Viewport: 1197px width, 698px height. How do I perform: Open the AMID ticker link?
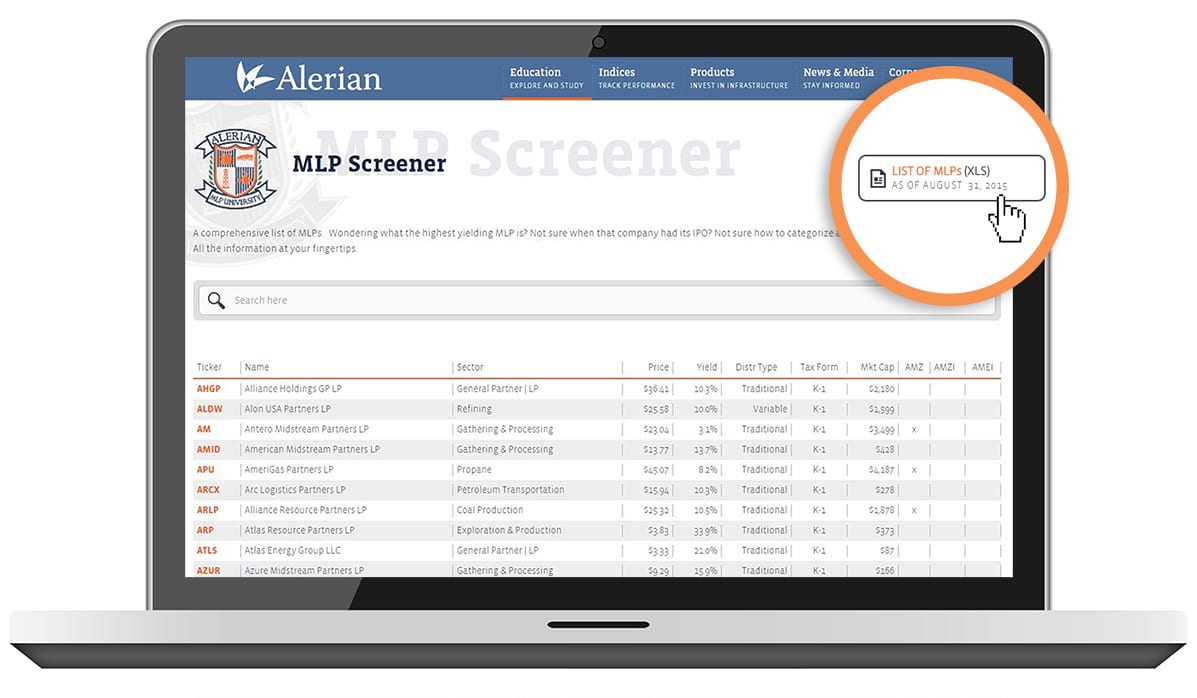tap(209, 450)
